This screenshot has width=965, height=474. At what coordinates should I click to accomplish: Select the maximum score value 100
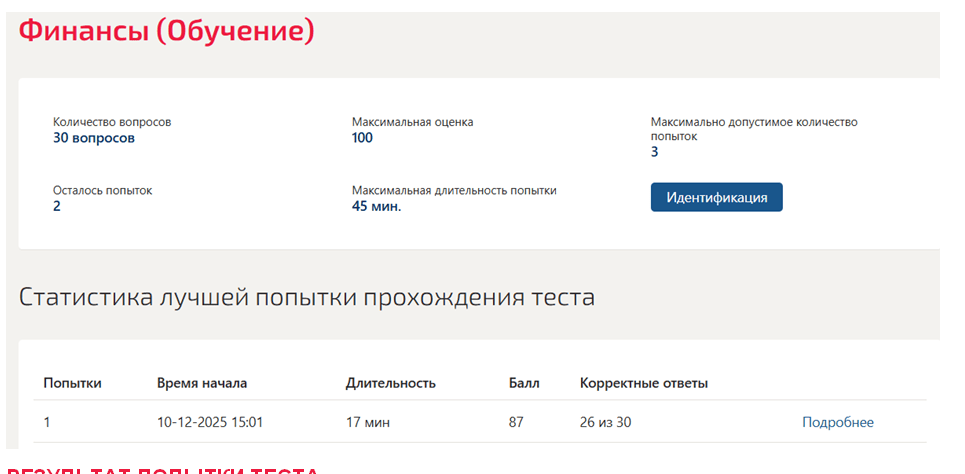pyautogui.click(x=362, y=138)
